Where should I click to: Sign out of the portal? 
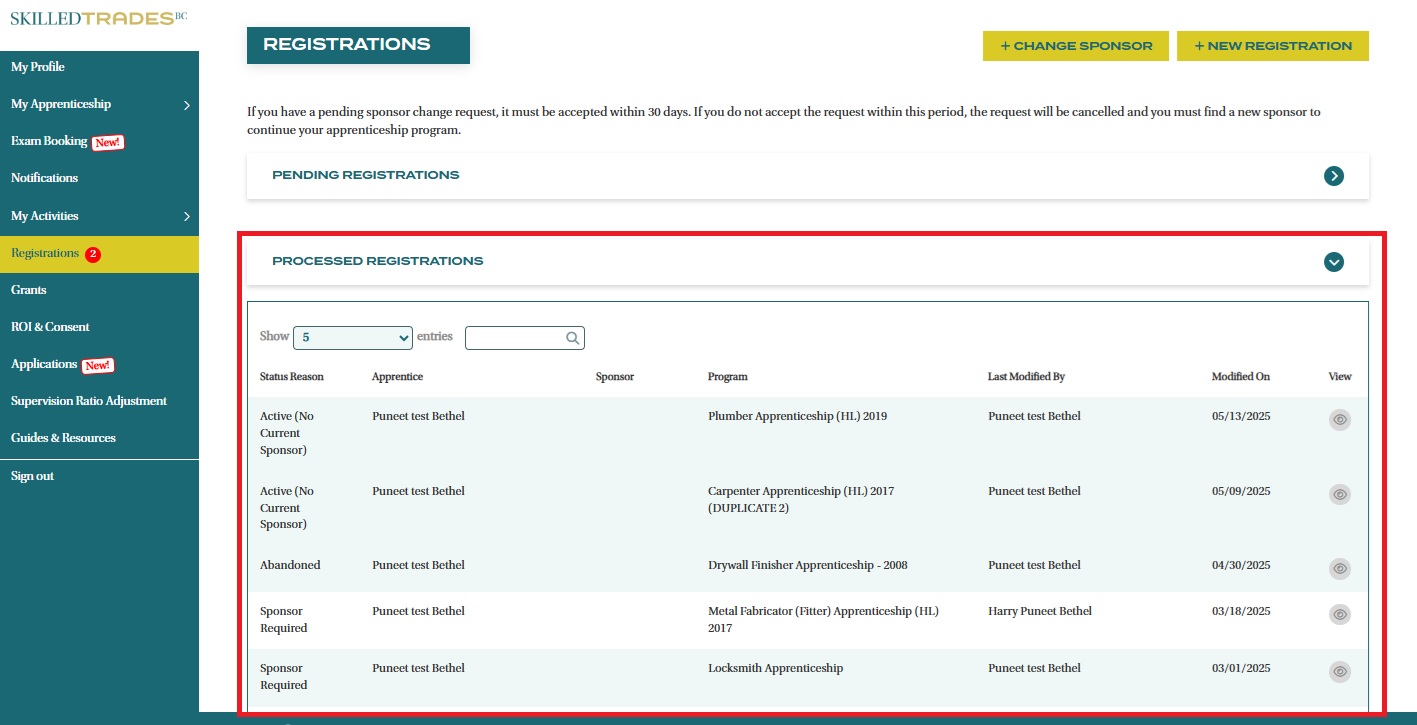(32, 476)
